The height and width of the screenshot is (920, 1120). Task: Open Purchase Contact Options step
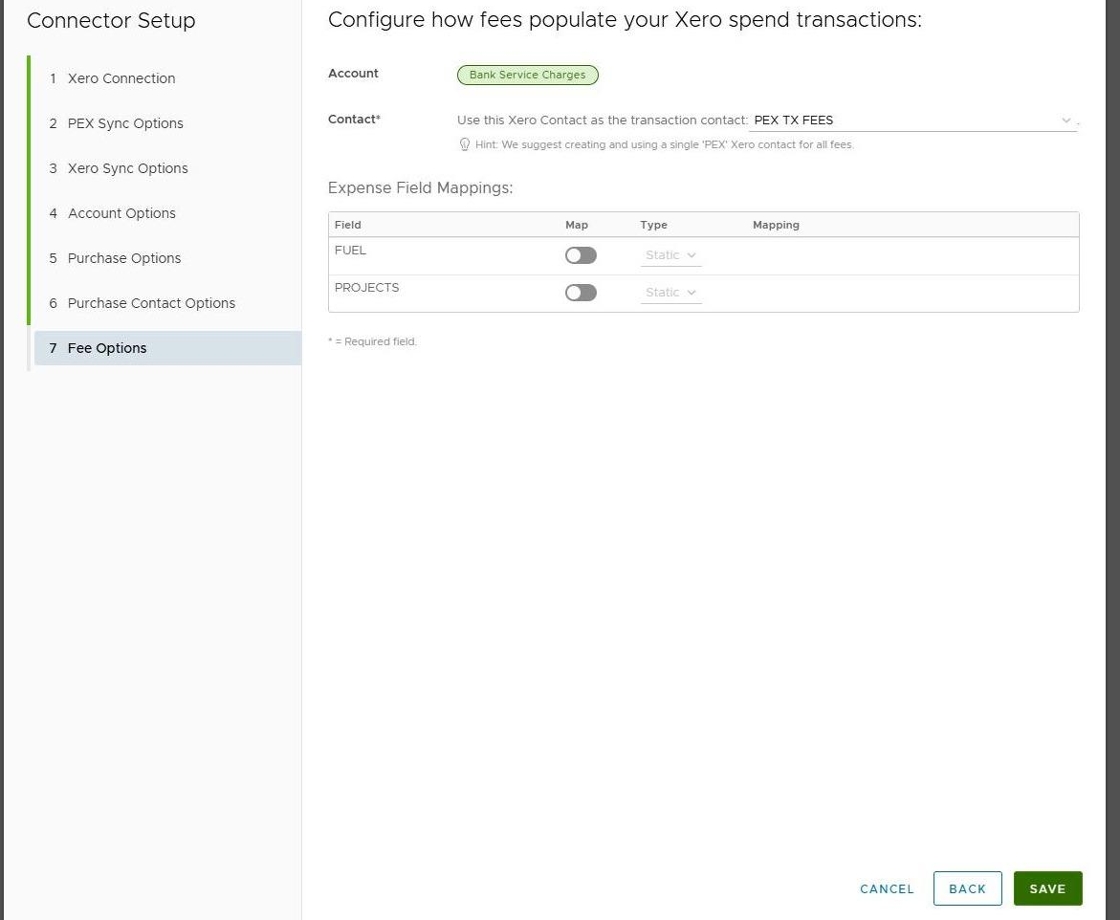[x=151, y=304]
